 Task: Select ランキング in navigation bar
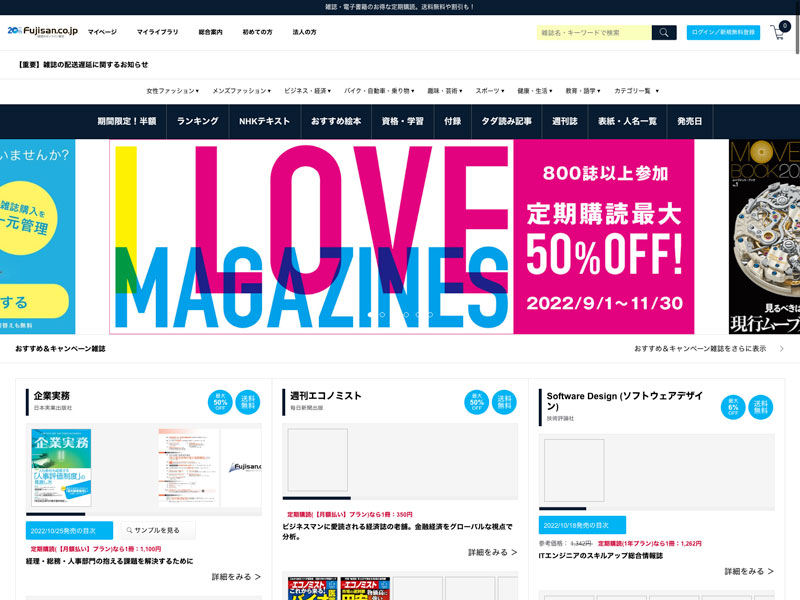point(197,121)
